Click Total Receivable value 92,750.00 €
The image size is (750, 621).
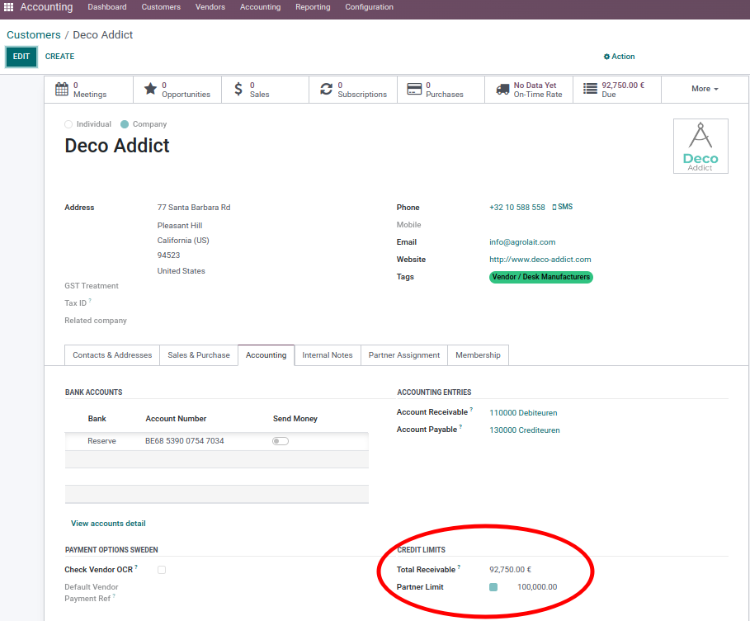[x=510, y=570]
